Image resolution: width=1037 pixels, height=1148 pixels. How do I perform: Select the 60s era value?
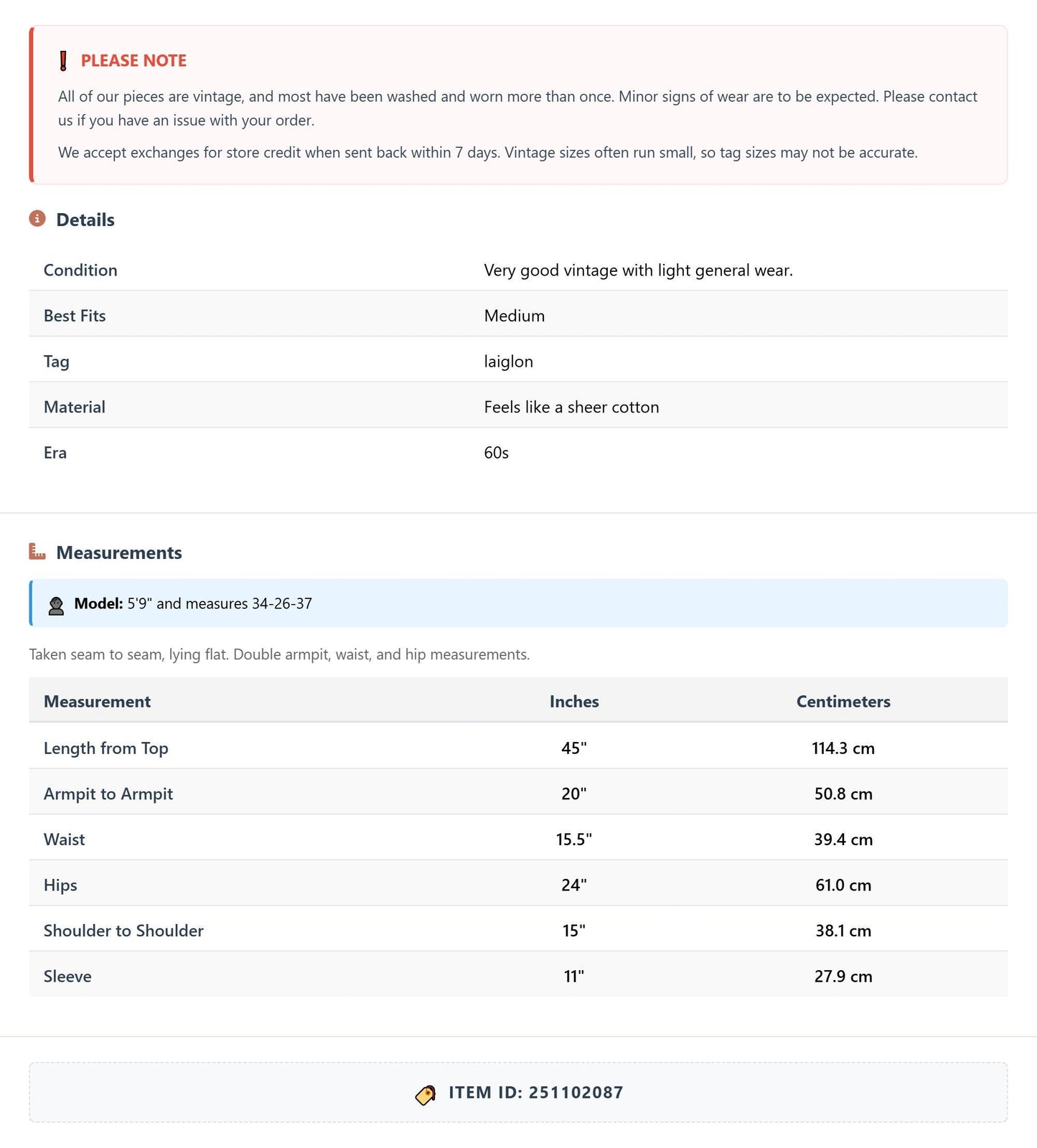tap(496, 453)
